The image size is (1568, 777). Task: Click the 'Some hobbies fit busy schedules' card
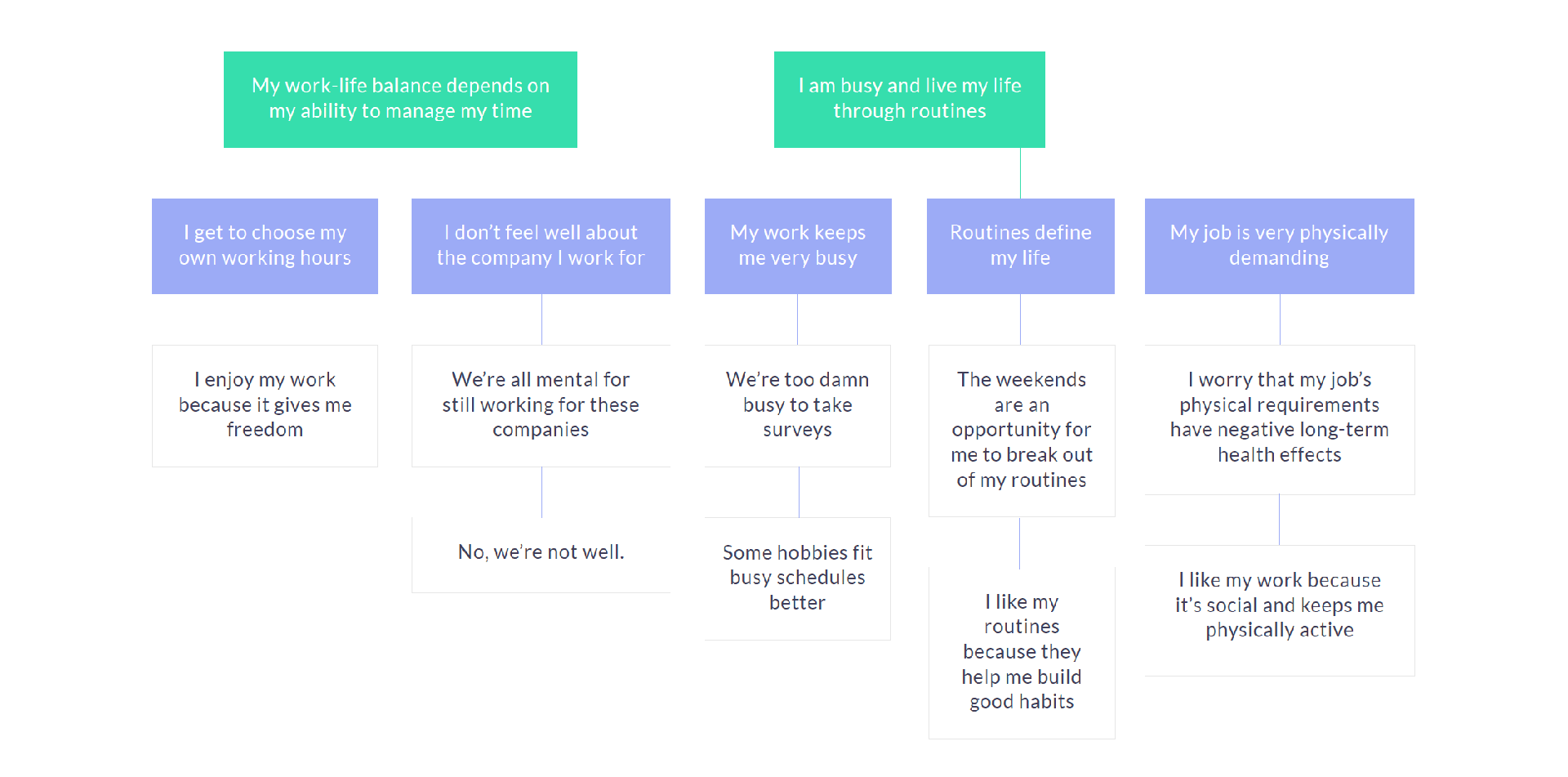point(798,578)
